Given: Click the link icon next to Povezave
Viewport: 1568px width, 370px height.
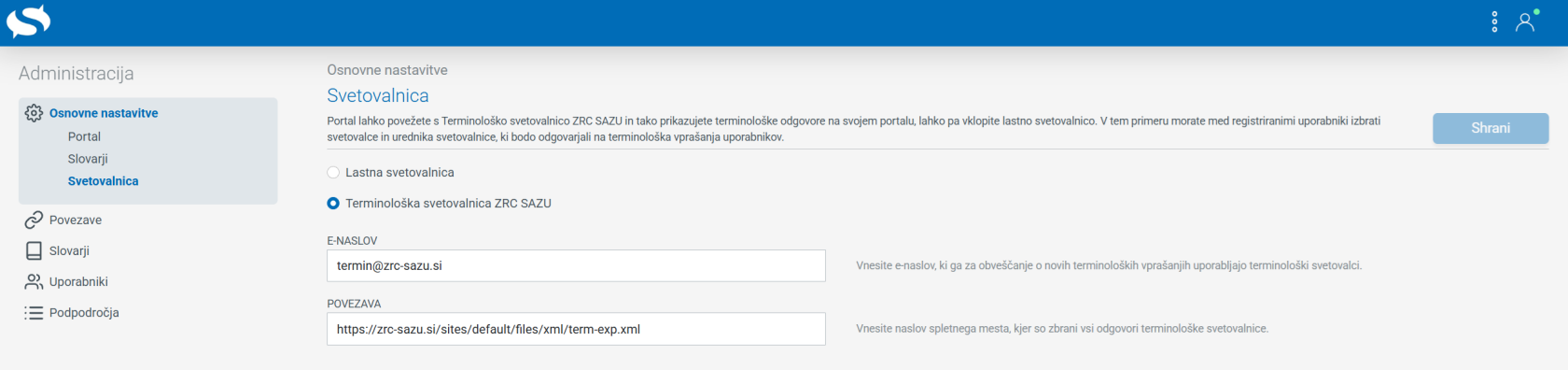Looking at the screenshot, I should click(x=34, y=220).
